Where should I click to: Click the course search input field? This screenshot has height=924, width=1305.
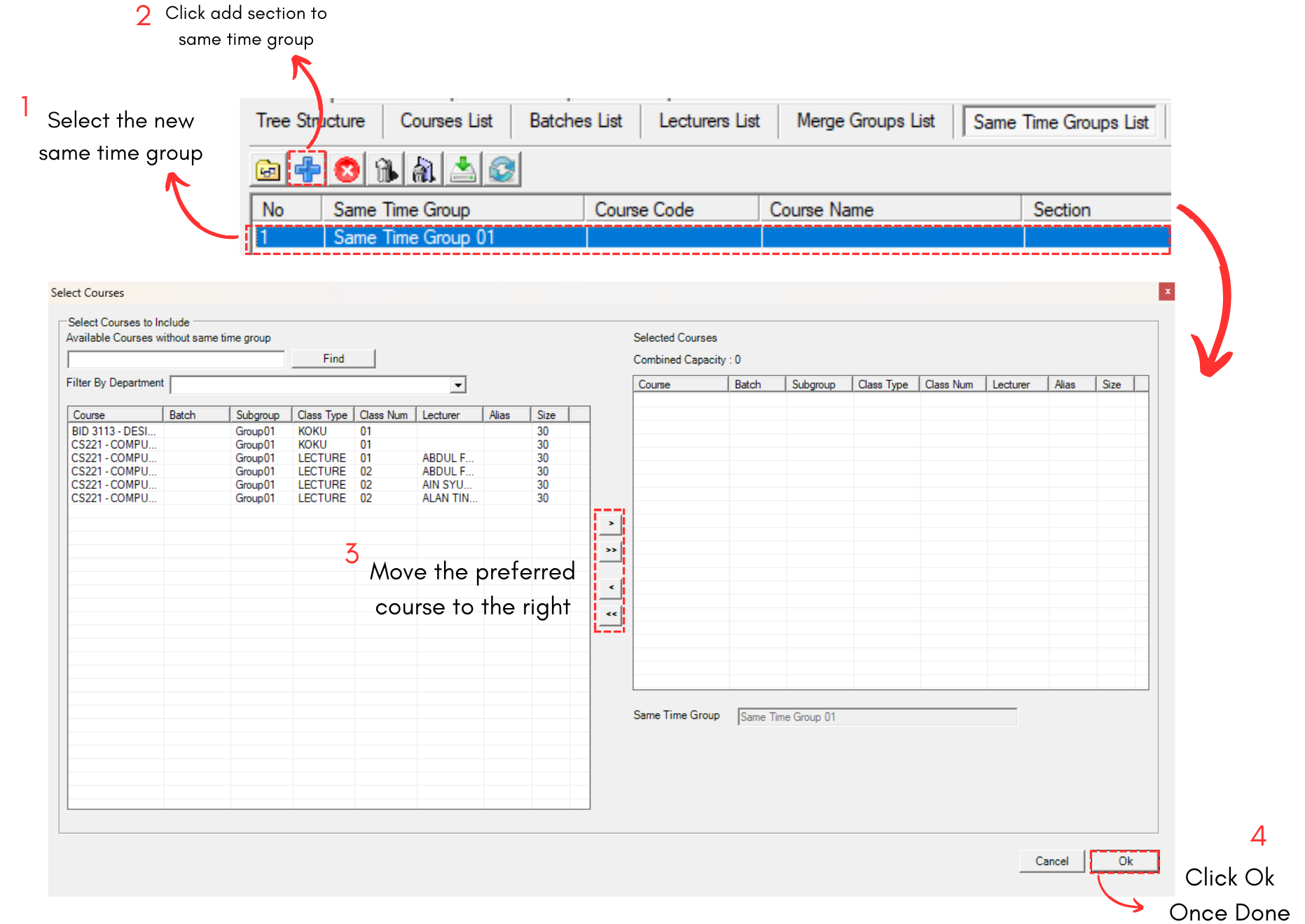click(x=176, y=359)
